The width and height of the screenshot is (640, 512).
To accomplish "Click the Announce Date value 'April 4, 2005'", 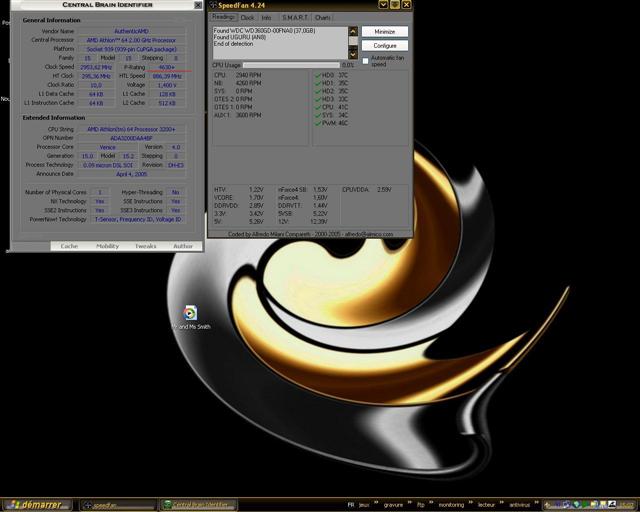I will pos(131,174).
